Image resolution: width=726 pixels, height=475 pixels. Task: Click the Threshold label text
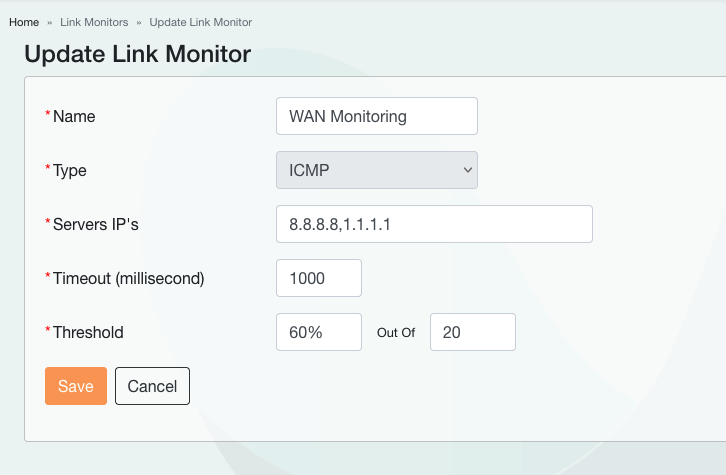click(88, 332)
